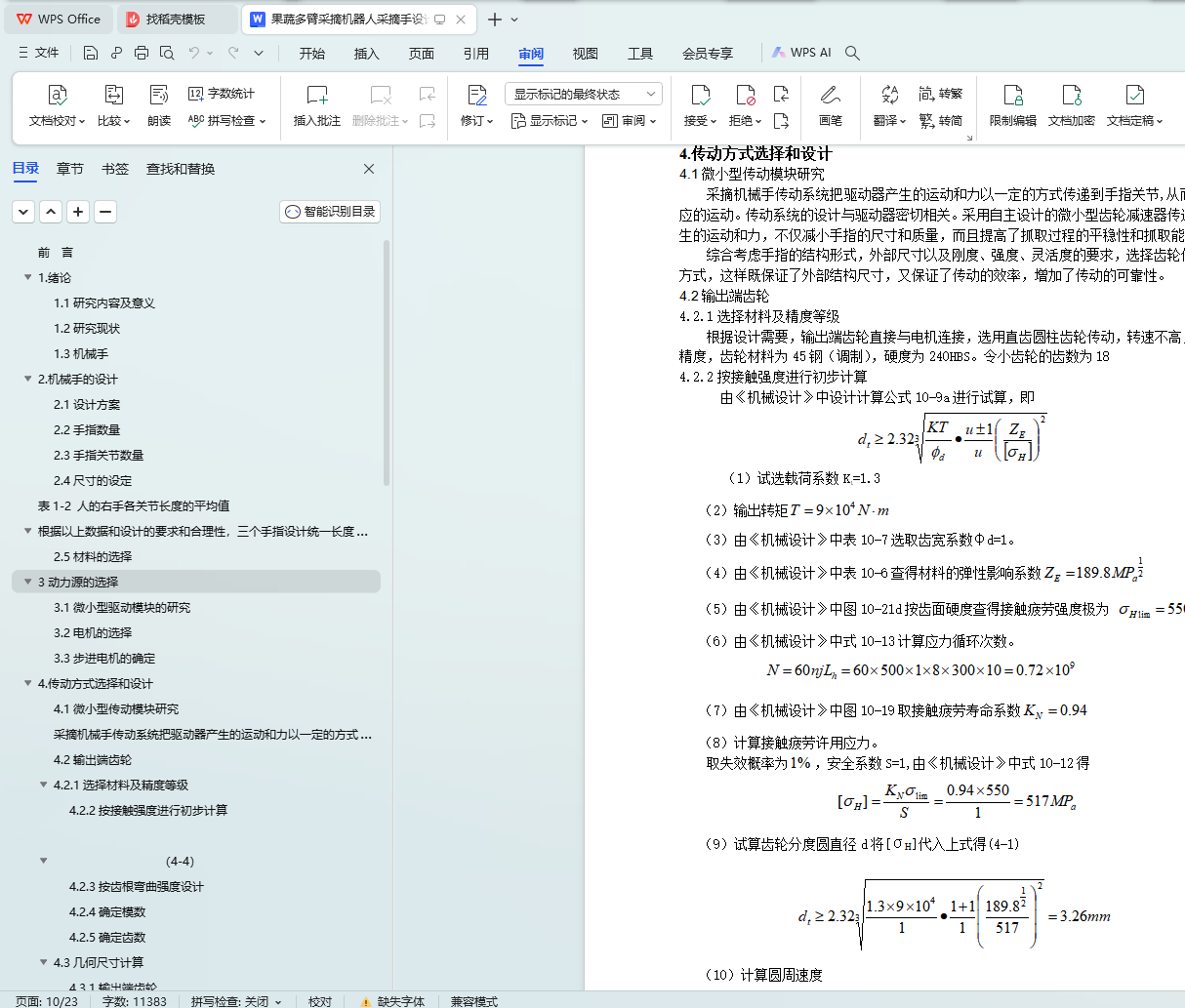The image size is (1185, 1008).
Task: Collapse the 4.3 几何尺寸计算 node
Action: coord(43,963)
